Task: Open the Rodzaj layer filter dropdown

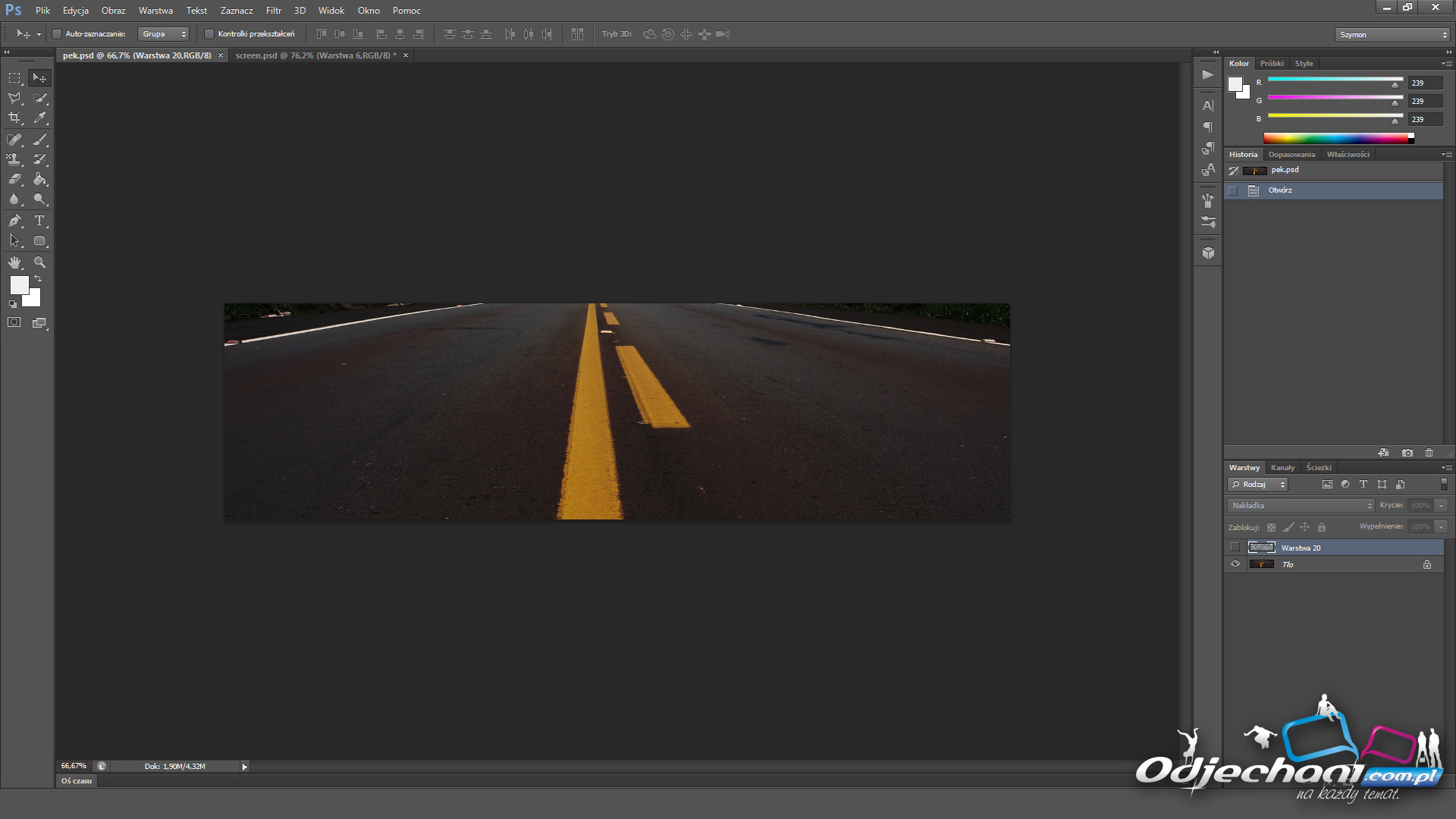Action: 1258,485
